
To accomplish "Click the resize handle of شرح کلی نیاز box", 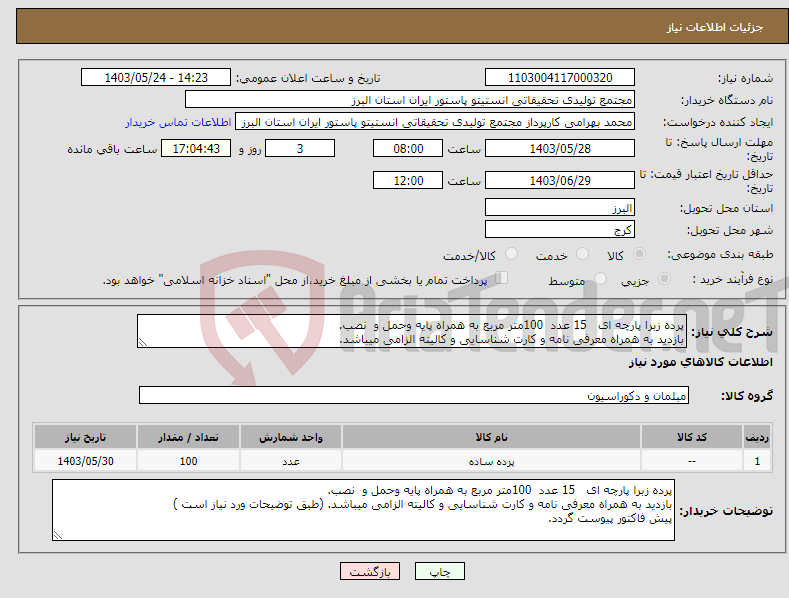I will pos(143,342).
